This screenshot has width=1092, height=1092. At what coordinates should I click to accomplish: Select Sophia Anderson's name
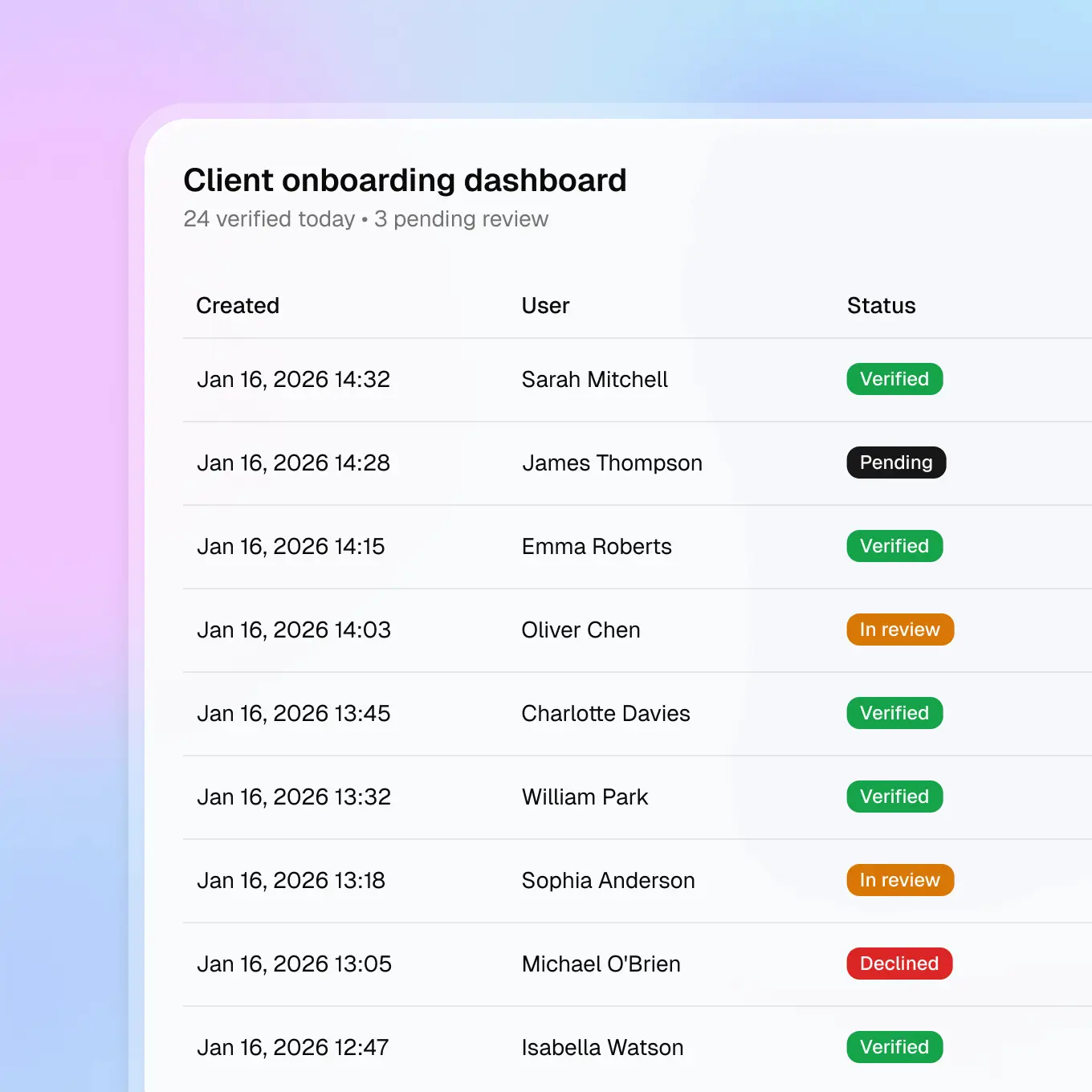point(608,881)
